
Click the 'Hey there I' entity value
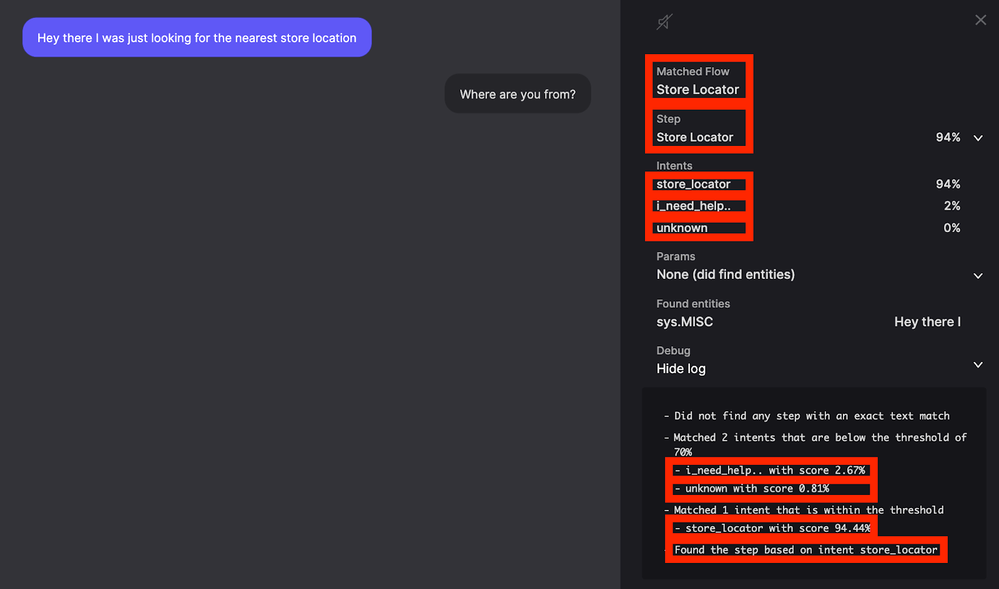(927, 322)
